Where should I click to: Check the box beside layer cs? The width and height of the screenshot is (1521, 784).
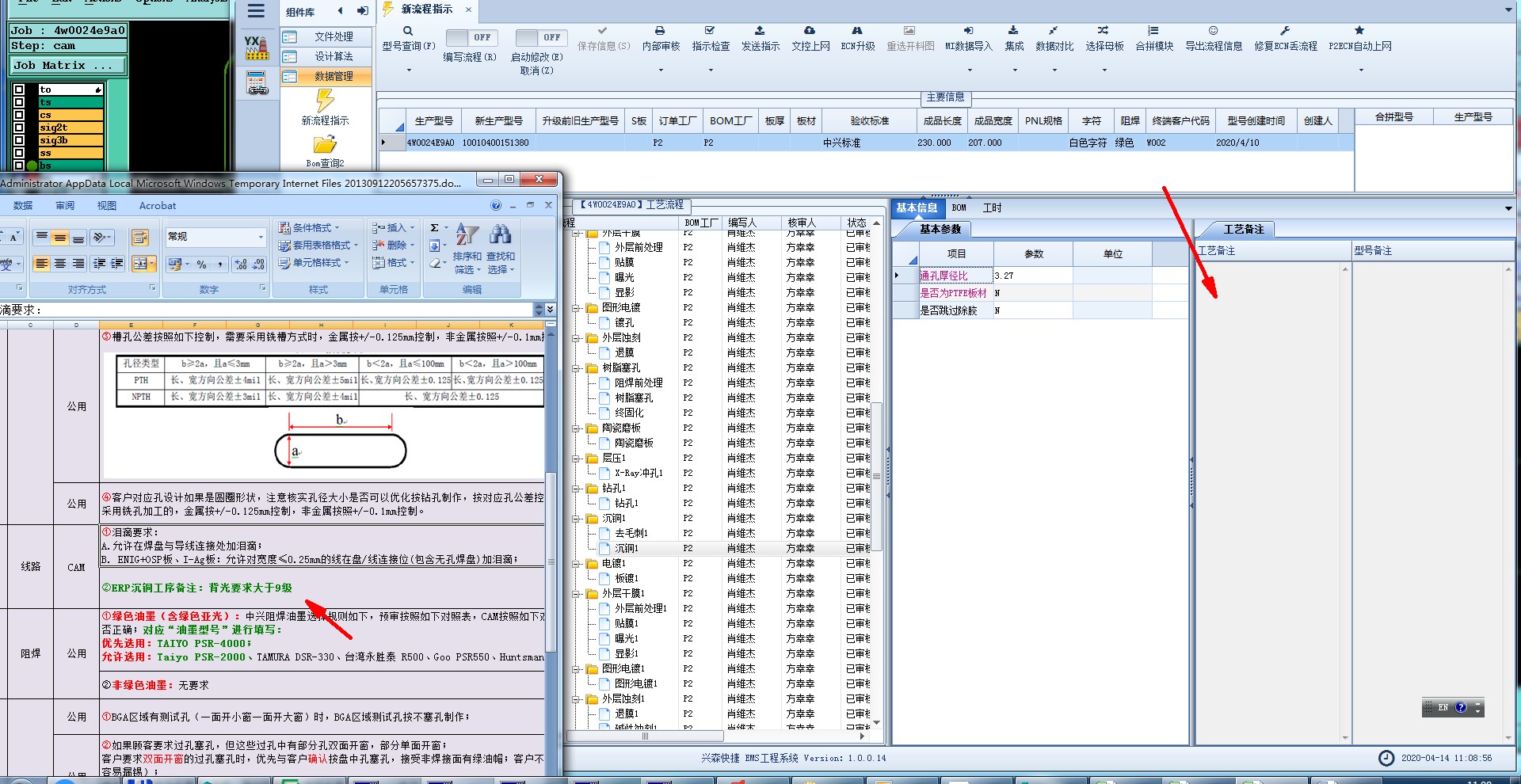click(19, 115)
